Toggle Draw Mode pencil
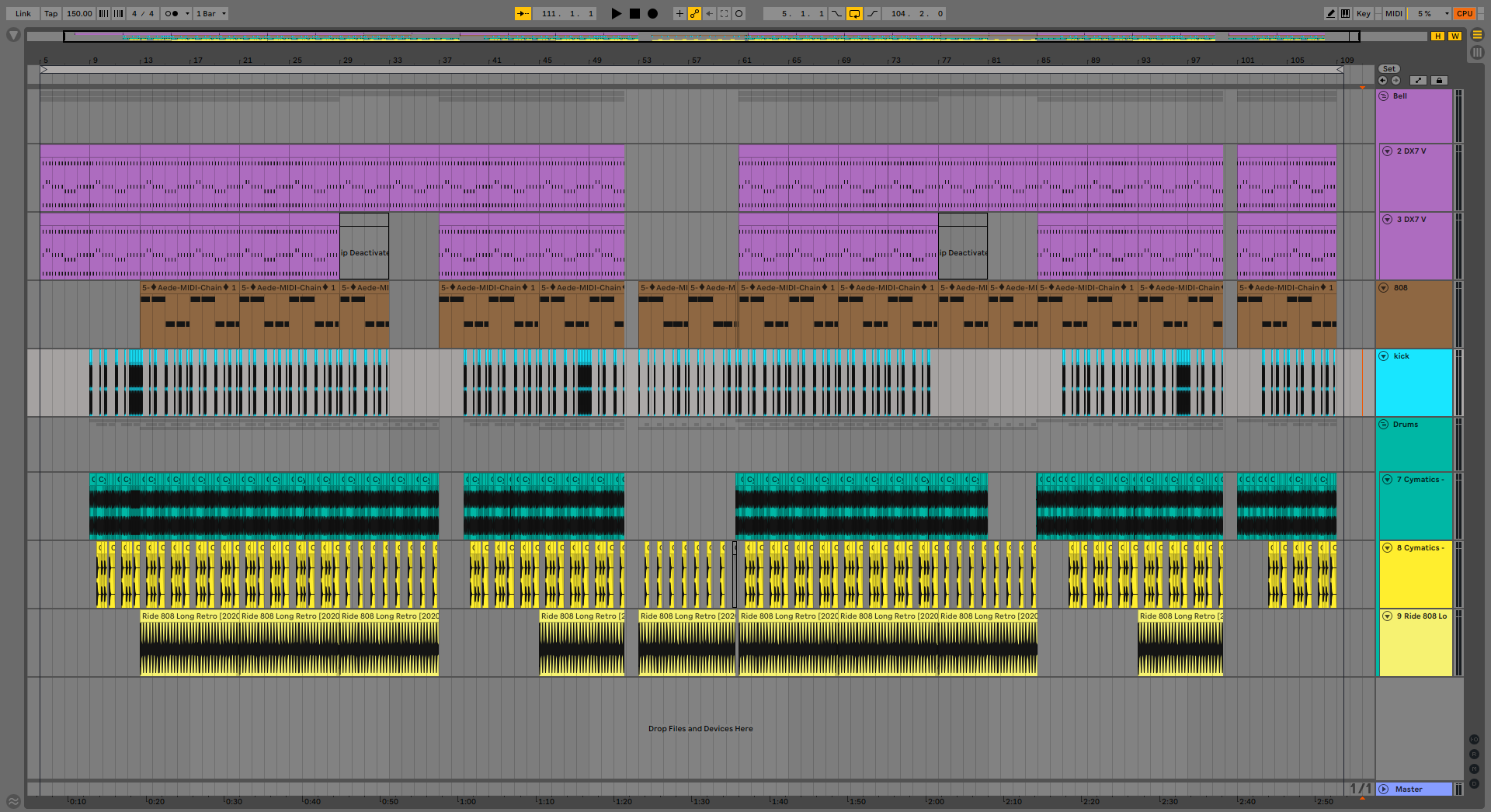 pos(1330,13)
